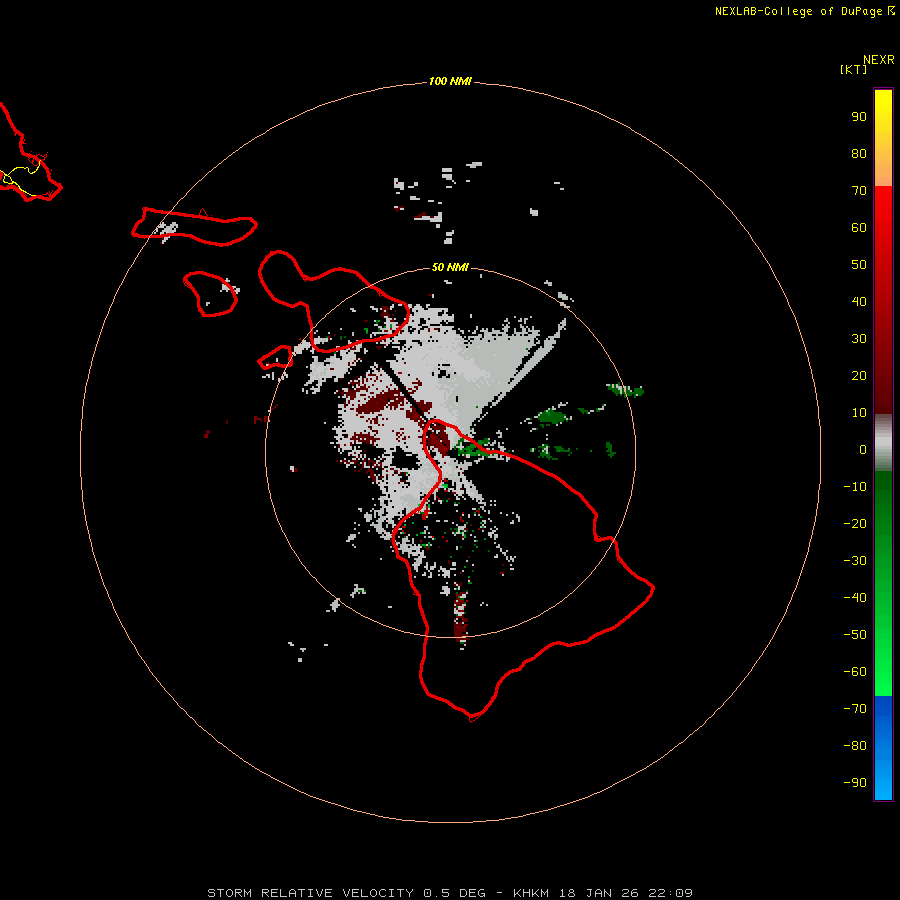This screenshot has width=900, height=900.
Task: Click the 30 value on the velocity scale
Action: 859,339
